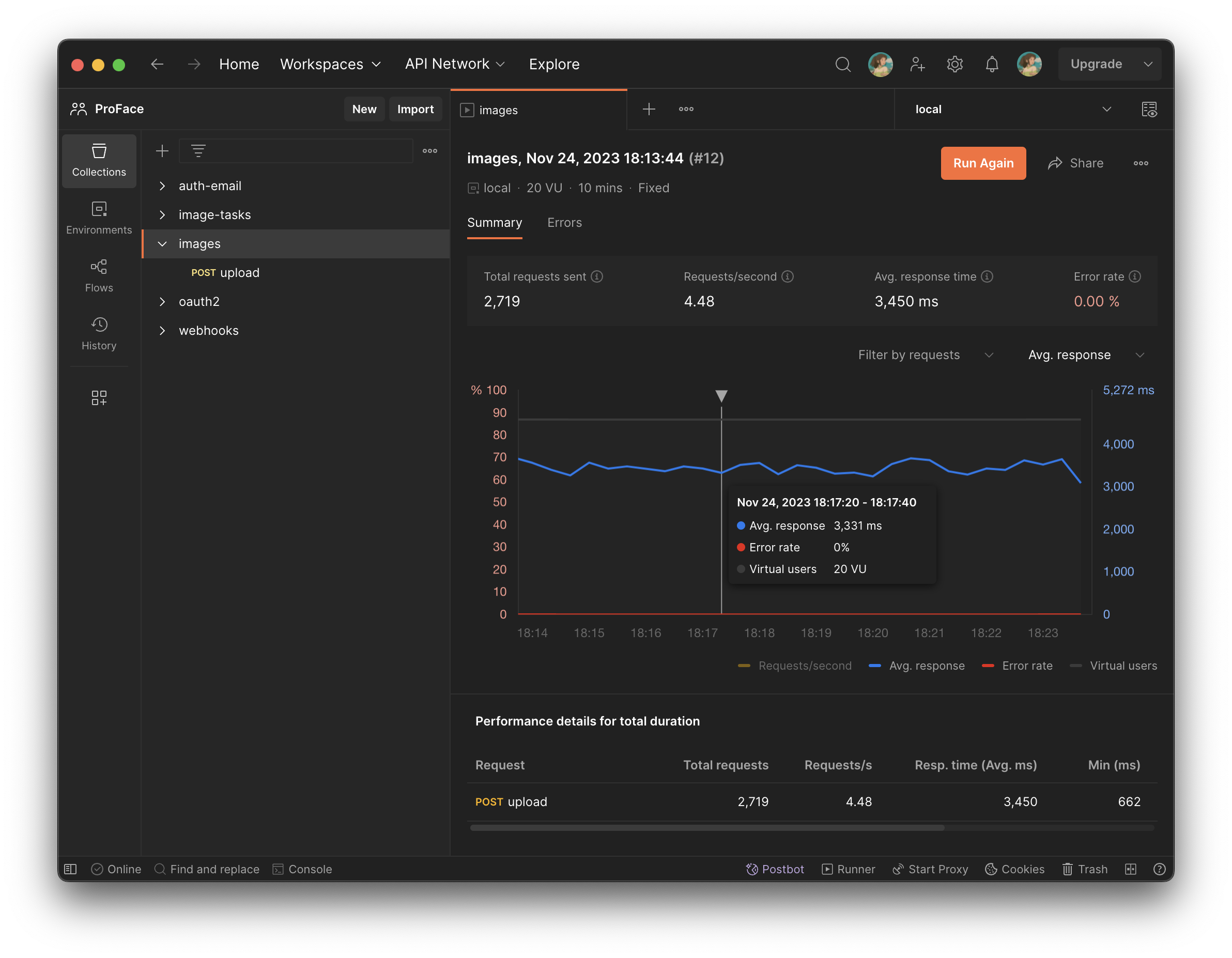The height and width of the screenshot is (958, 1232).
Task: Click the Import button
Action: pyautogui.click(x=415, y=110)
